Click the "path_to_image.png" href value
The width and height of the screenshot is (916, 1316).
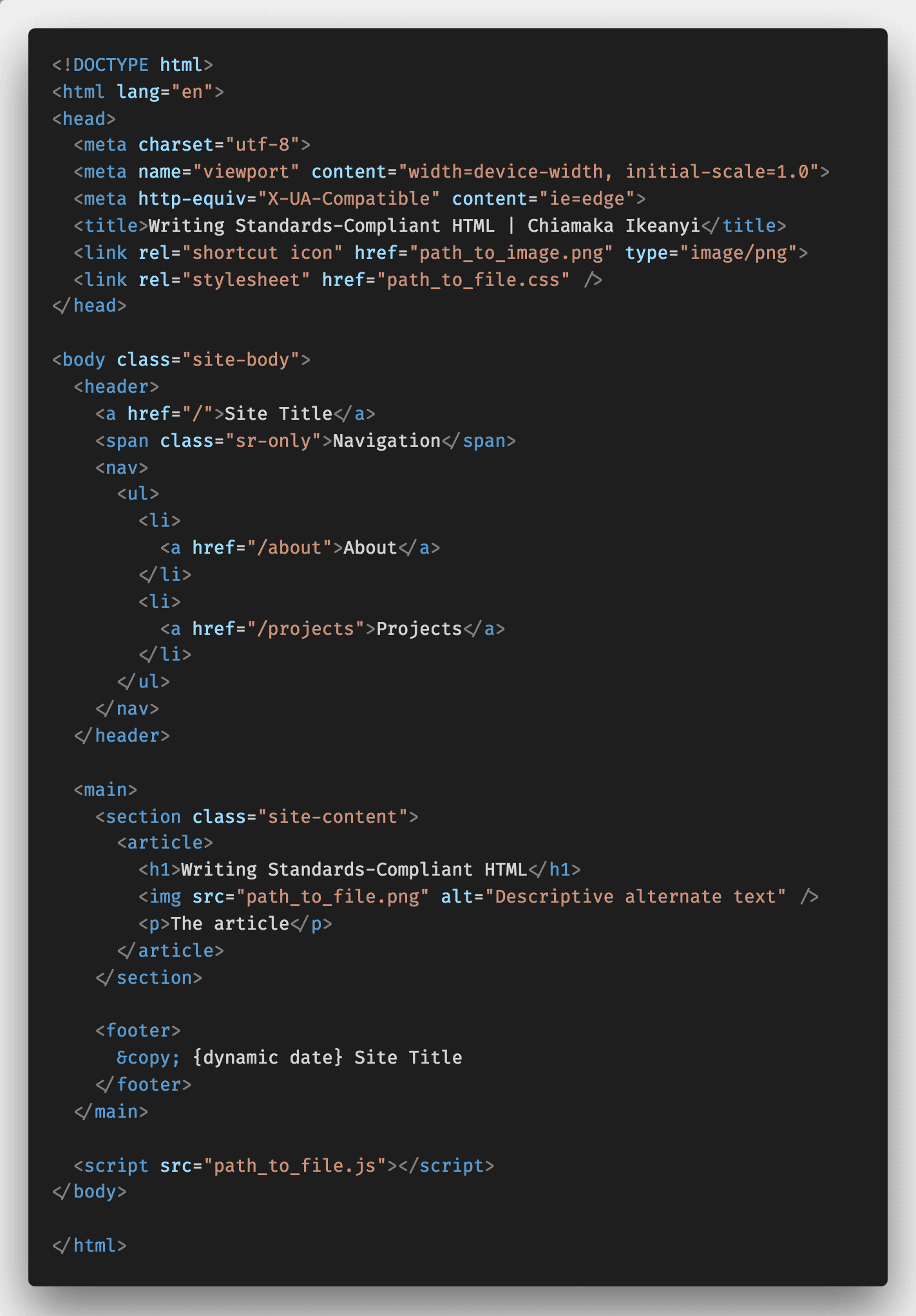point(511,253)
